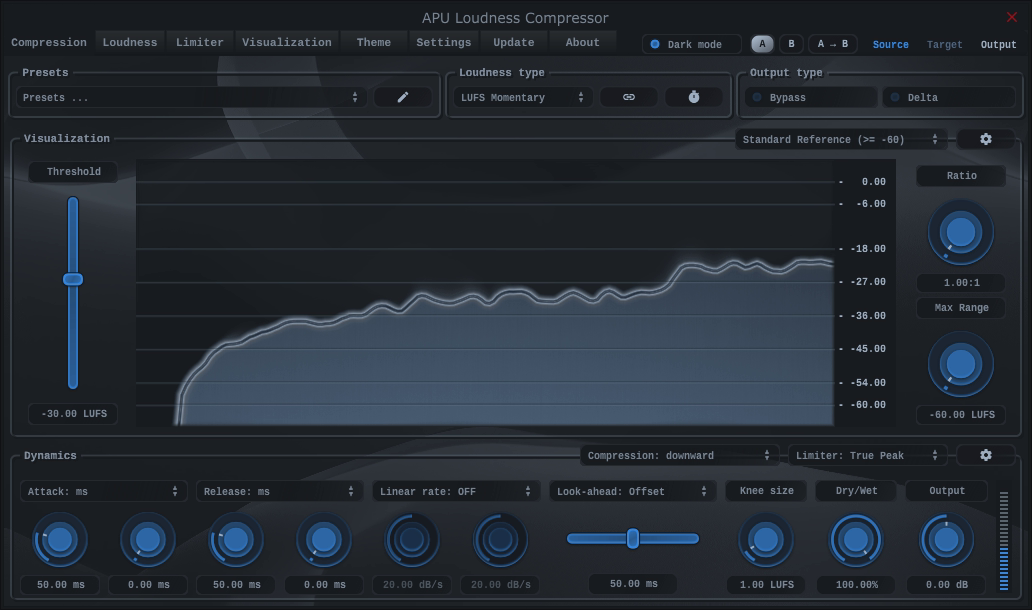The image size is (1032, 610).
Task: Click the 1.00:1 ratio value field
Action: 961,283
